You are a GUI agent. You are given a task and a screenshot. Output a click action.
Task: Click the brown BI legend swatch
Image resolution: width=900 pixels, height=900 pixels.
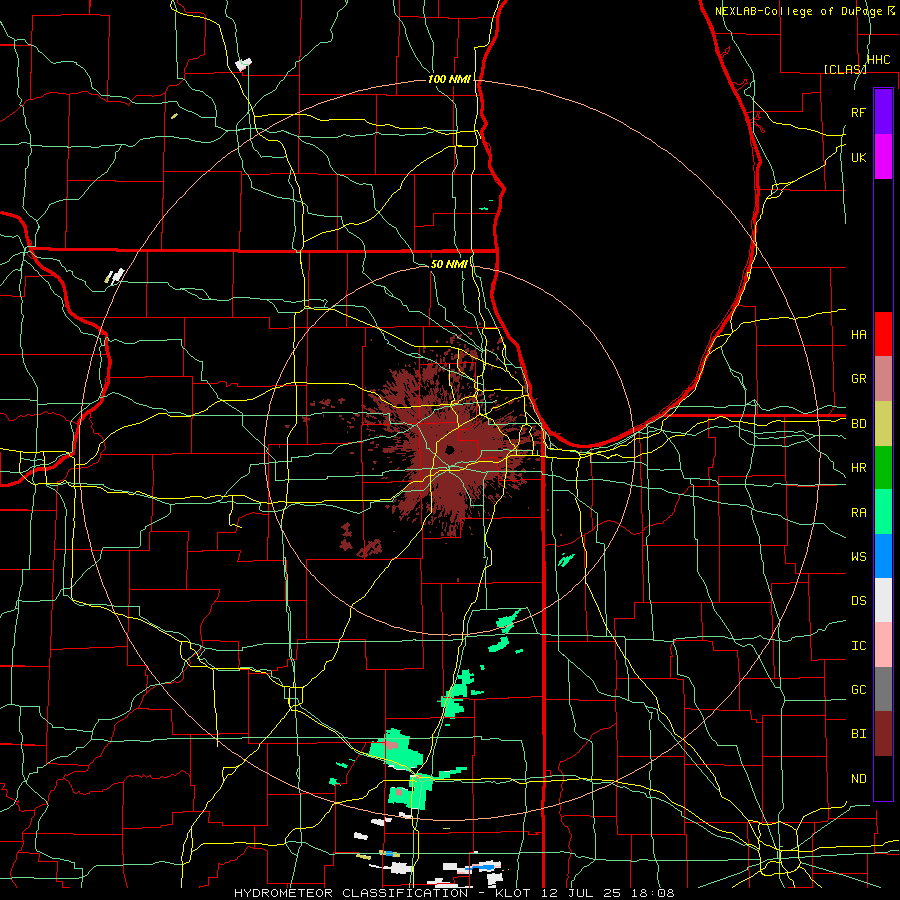883,734
